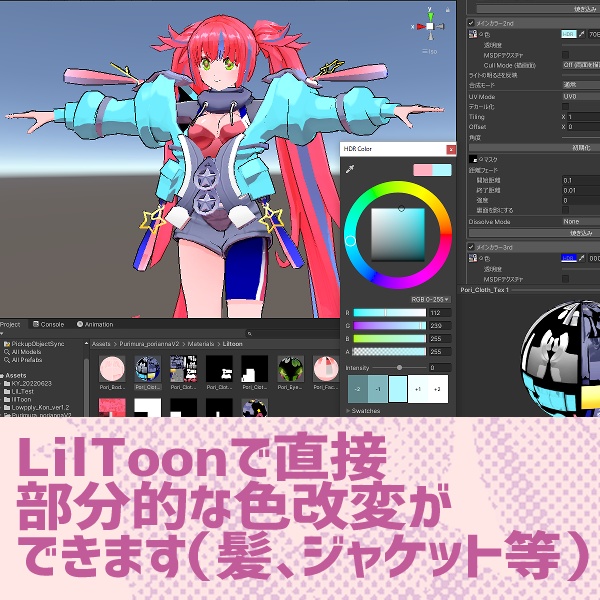Screen dimensions: 600x600
Task: Open the Lowpply_Kon_ver1.2 folder
Action: tap(37, 408)
